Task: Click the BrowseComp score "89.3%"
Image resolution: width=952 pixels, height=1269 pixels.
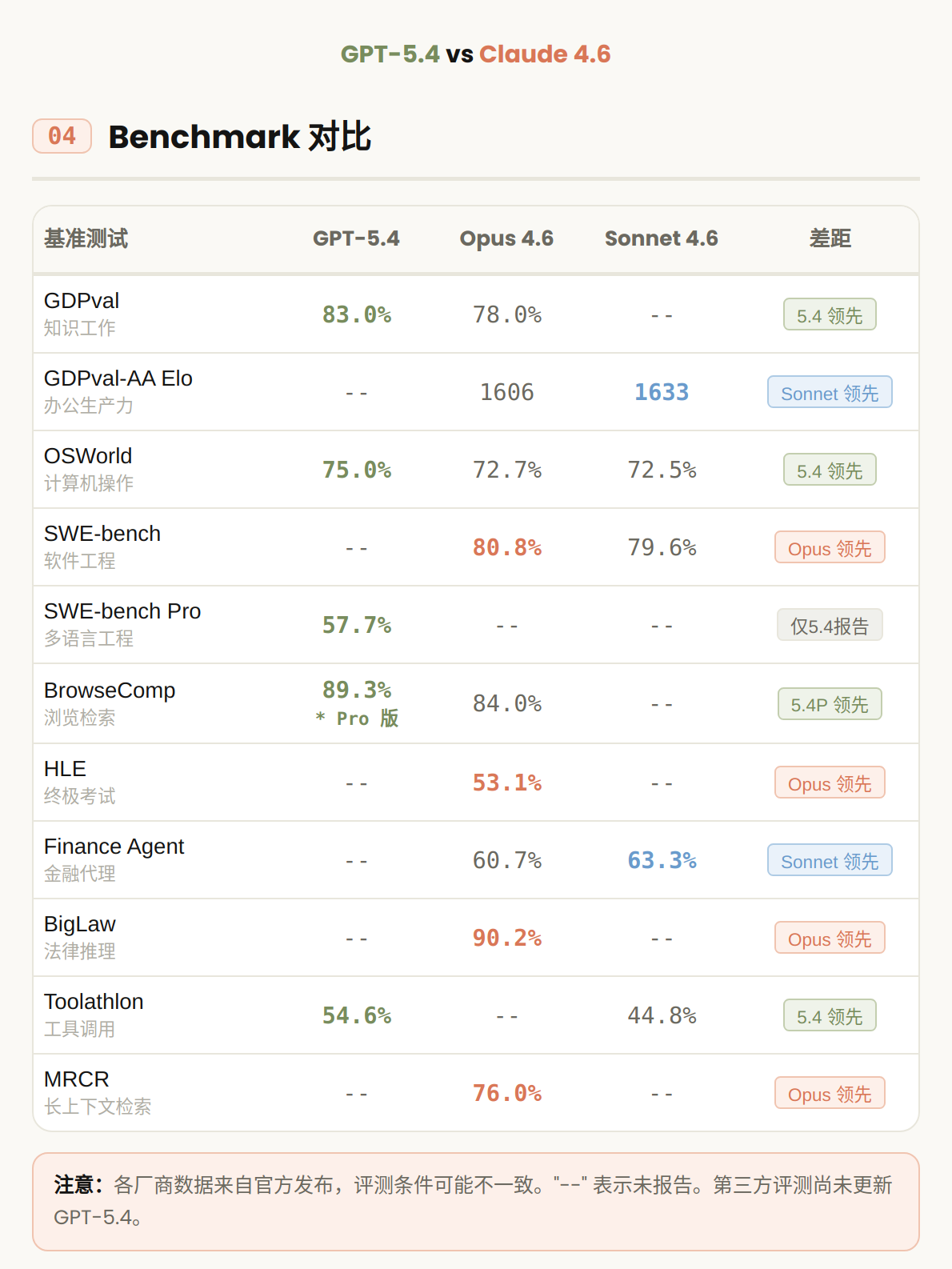Action: (357, 690)
